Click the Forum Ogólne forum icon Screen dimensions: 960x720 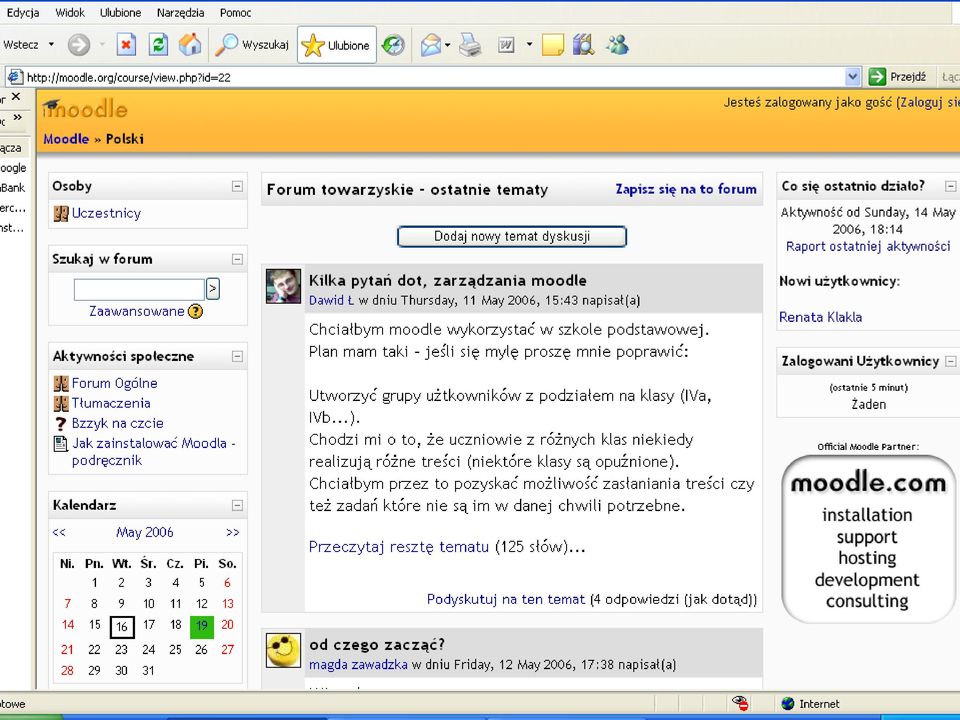click(61, 384)
